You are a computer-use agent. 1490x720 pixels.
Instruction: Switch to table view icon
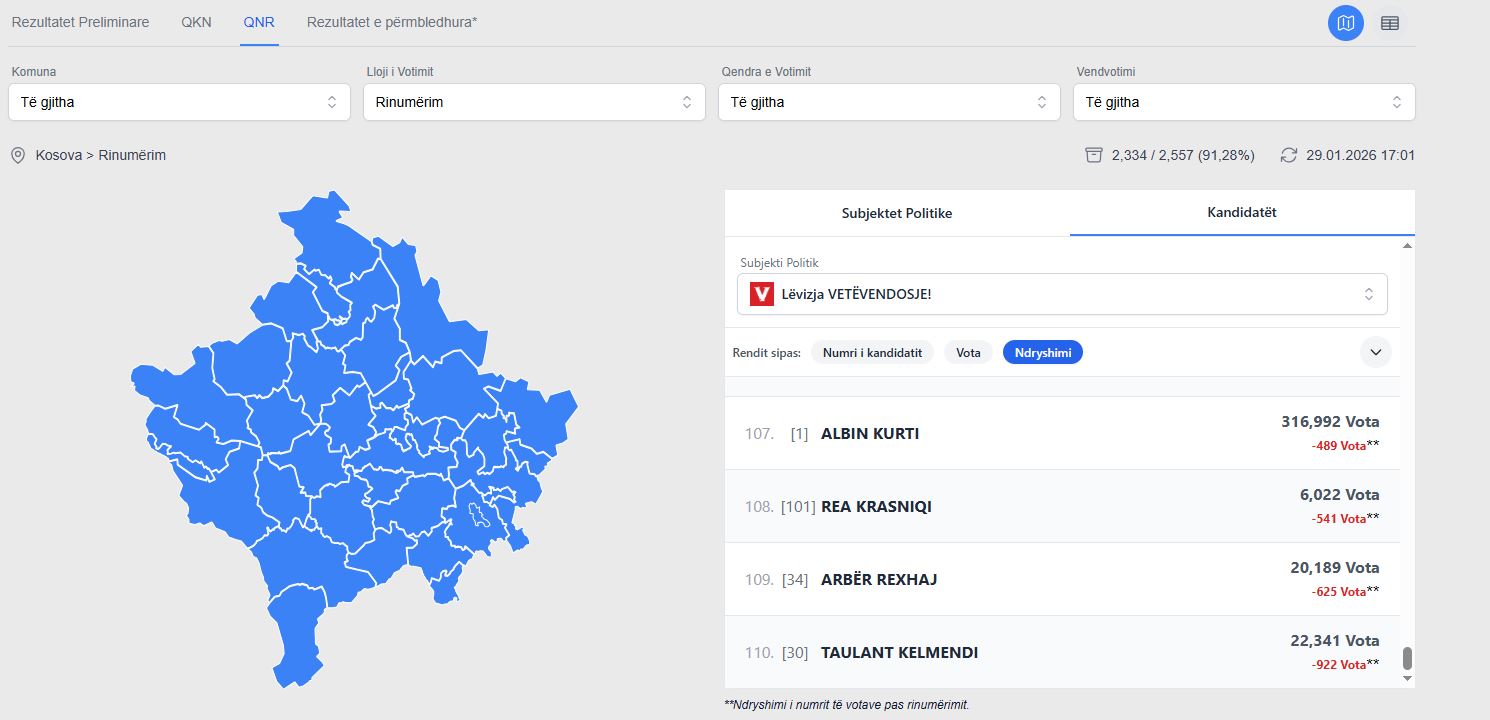pos(1389,23)
